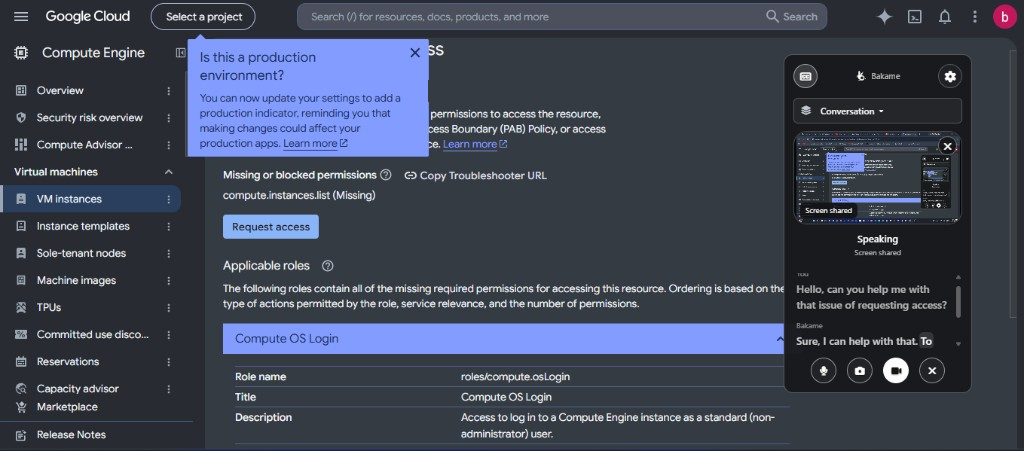Image resolution: width=1024 pixels, height=451 pixels.
Task: Collapse the Compute OS Login role panel
Action: [779, 339]
